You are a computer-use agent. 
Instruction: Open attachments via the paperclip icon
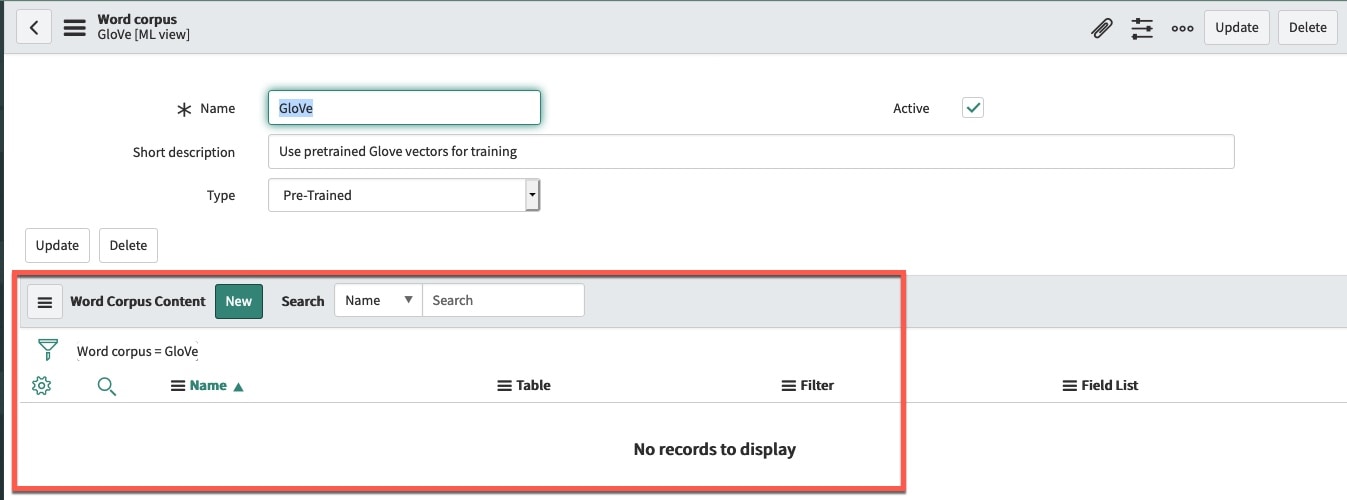(x=1101, y=28)
